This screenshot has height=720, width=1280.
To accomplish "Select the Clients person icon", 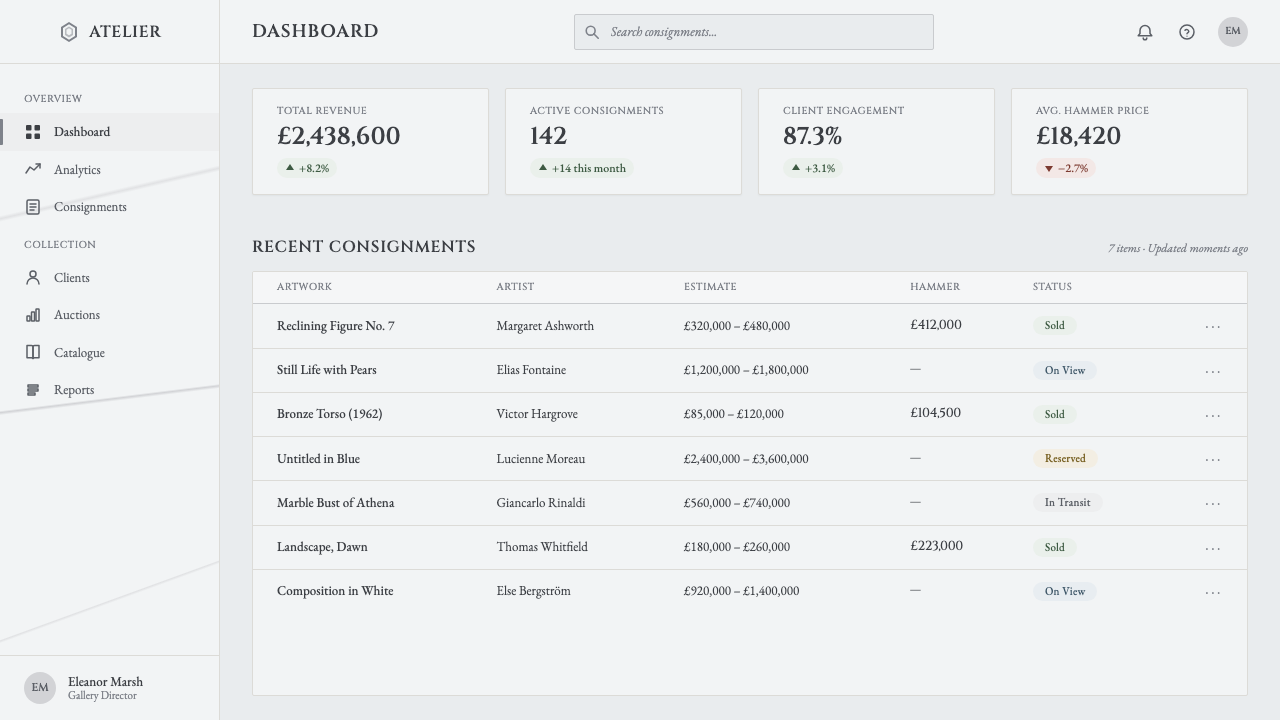I will click(33, 278).
